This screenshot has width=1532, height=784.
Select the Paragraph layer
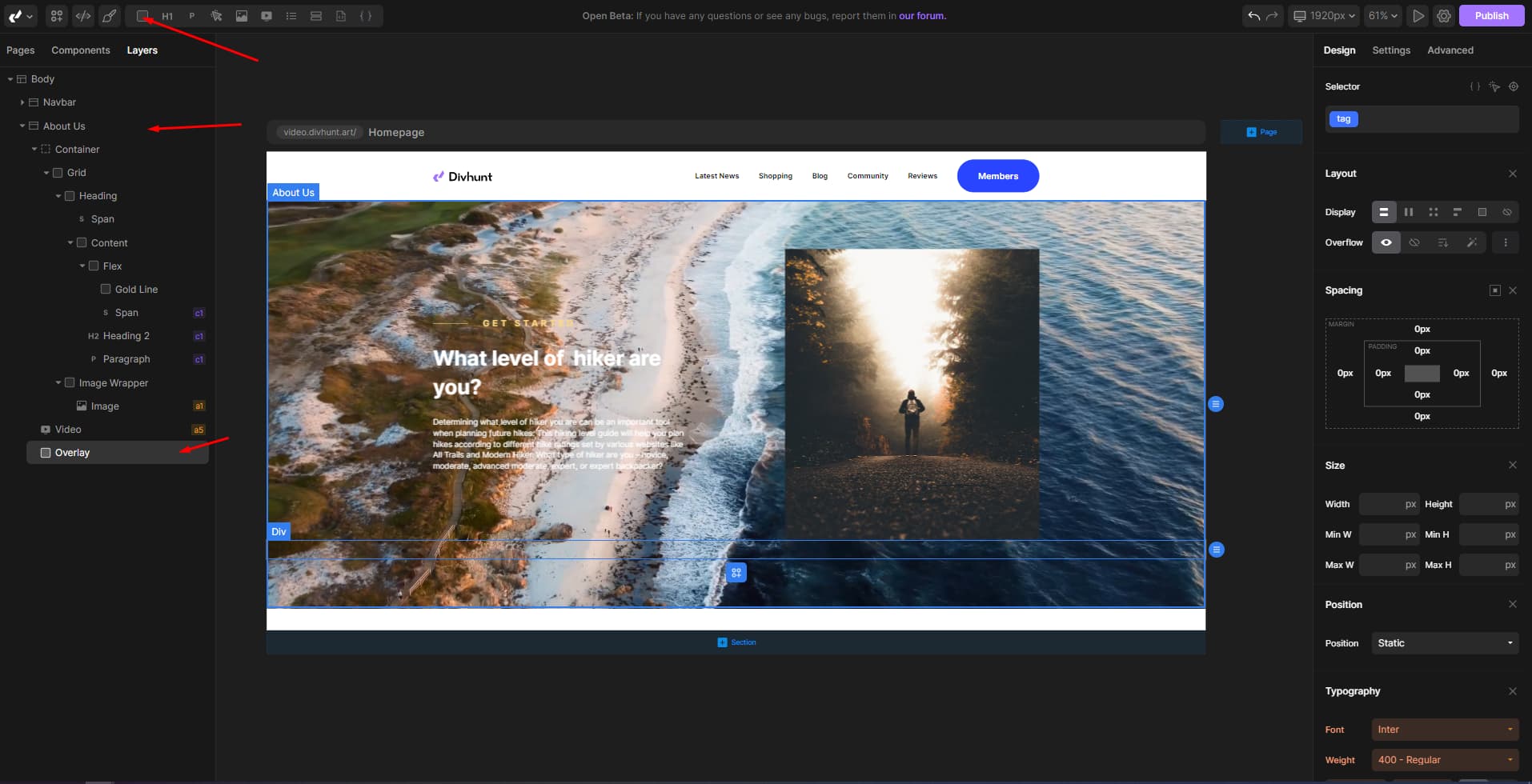tap(126, 359)
